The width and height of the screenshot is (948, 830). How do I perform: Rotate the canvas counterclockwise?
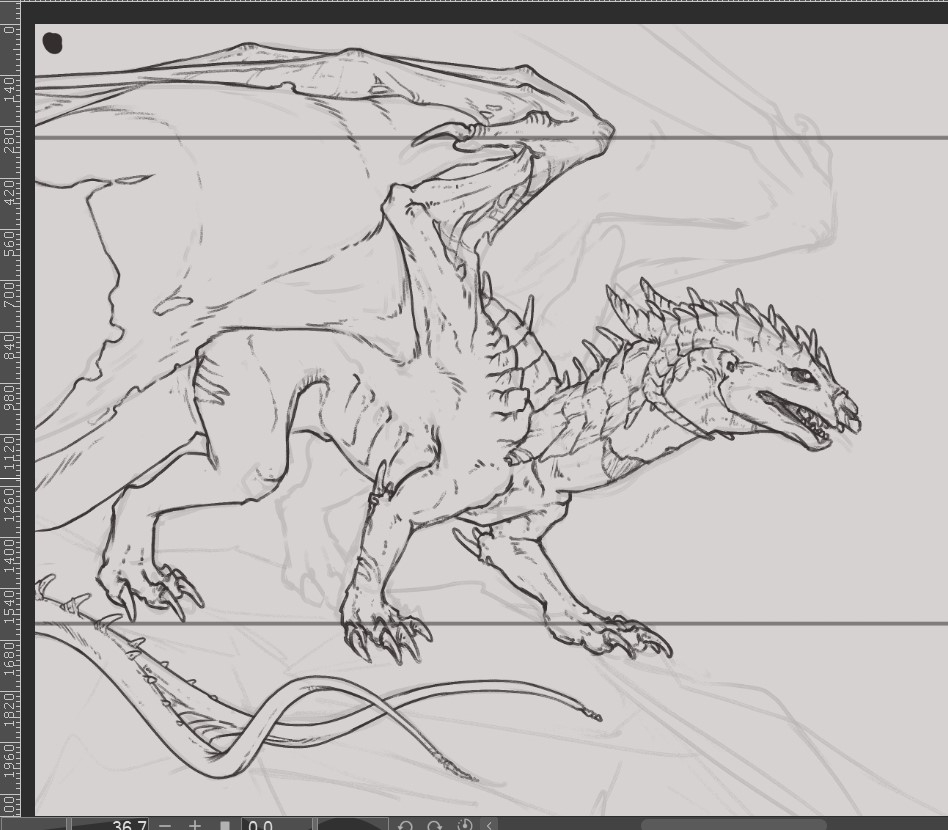point(405,825)
